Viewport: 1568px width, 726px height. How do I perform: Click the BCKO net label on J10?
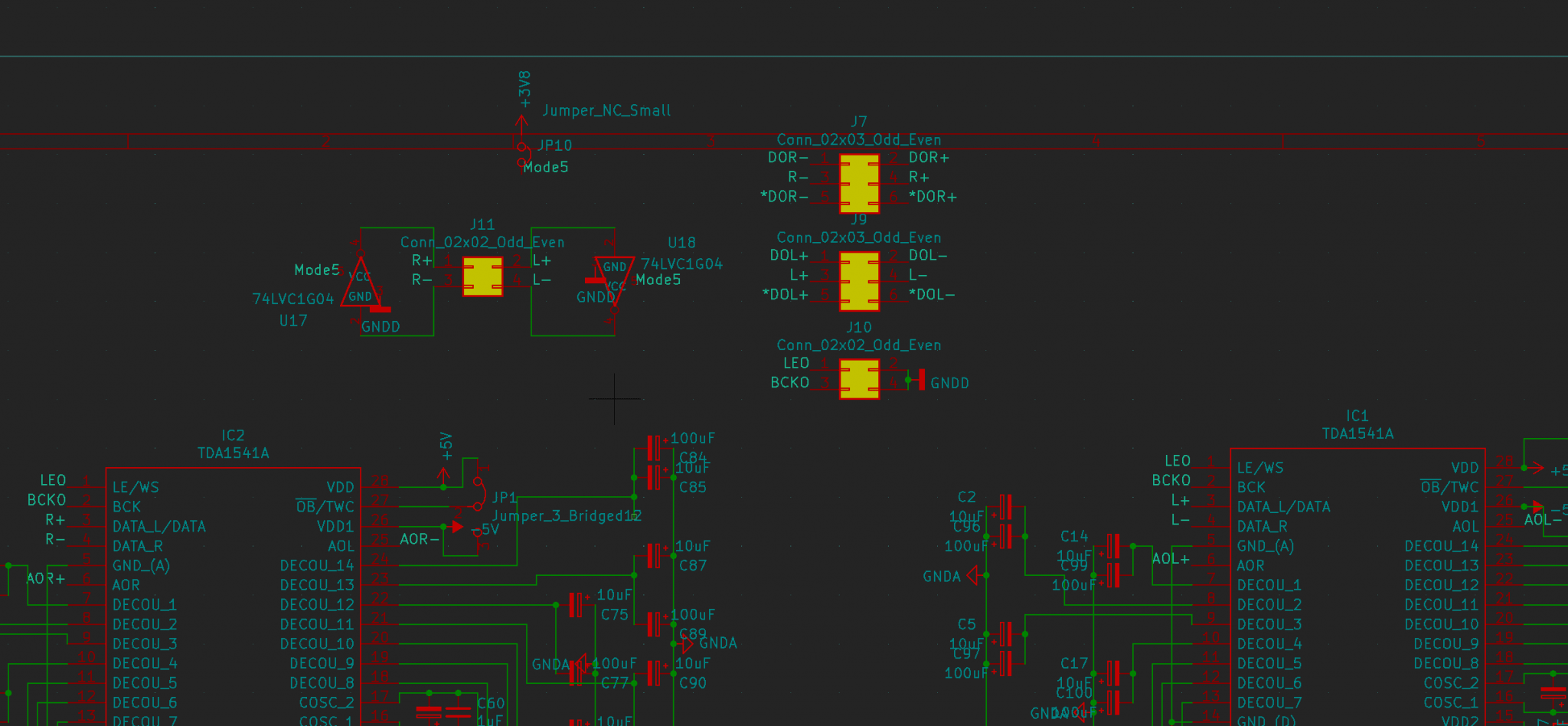(789, 382)
